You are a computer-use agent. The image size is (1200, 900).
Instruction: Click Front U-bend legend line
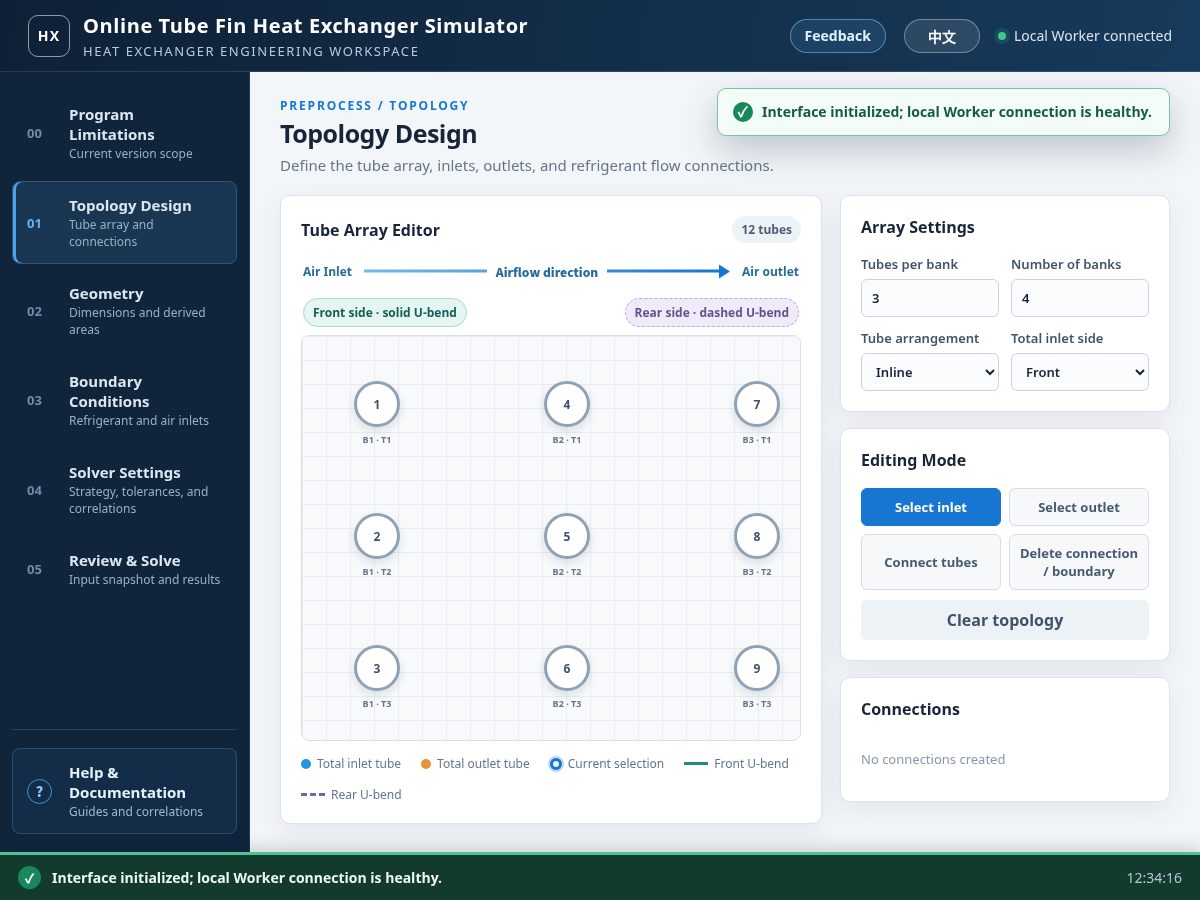point(696,764)
